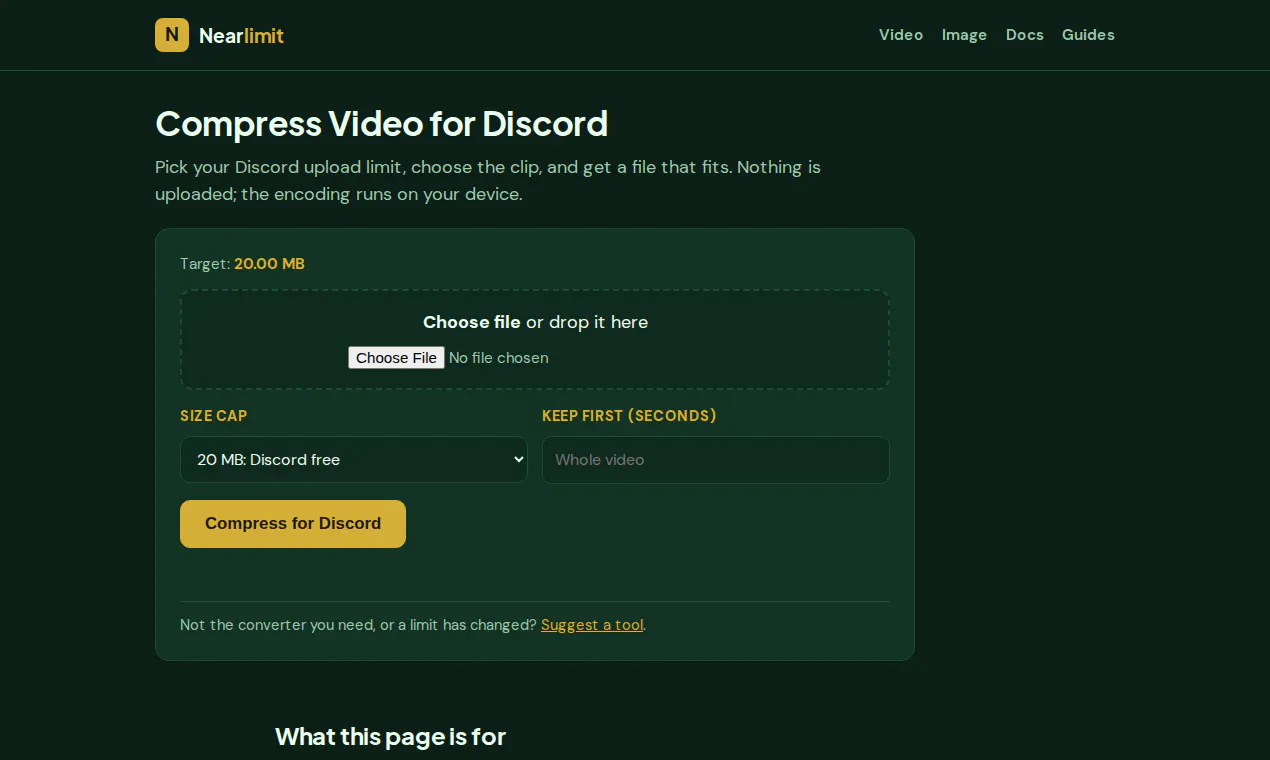Focus the Keep First seconds field
The image size is (1270, 760).
click(716, 460)
